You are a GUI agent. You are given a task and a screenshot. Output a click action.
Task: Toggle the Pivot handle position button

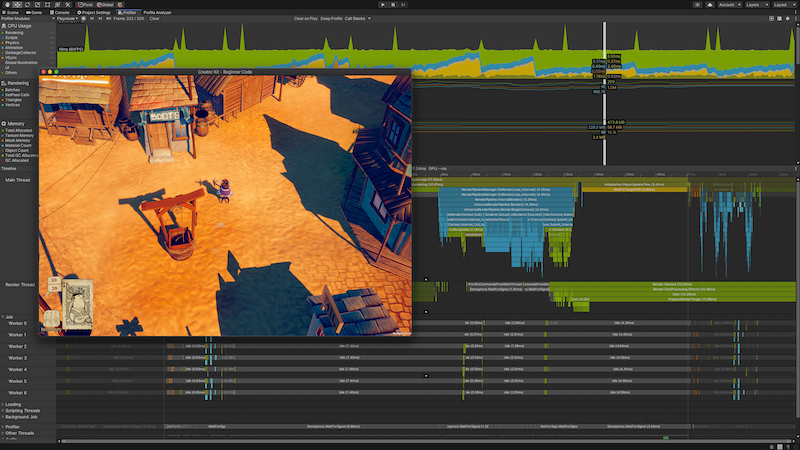(x=87, y=4)
